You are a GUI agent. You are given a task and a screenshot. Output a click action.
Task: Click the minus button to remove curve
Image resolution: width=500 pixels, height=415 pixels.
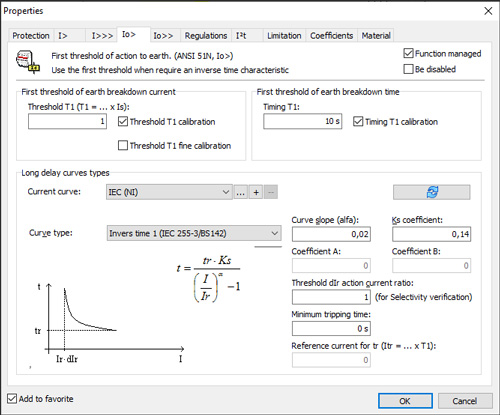[271, 192]
